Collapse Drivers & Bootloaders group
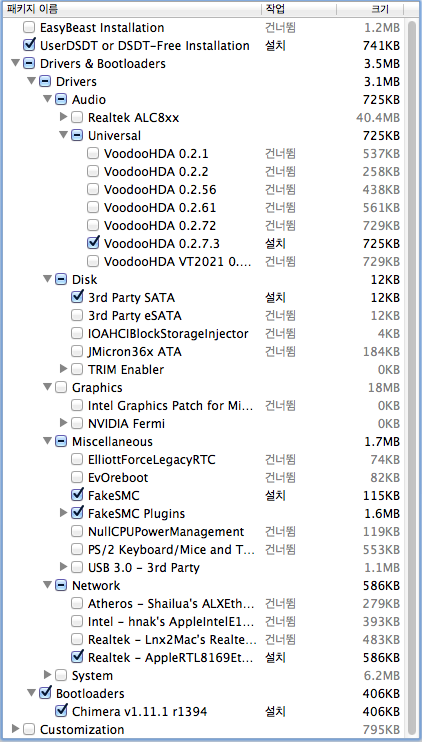This screenshot has width=422, height=742. pyautogui.click(x=16, y=63)
